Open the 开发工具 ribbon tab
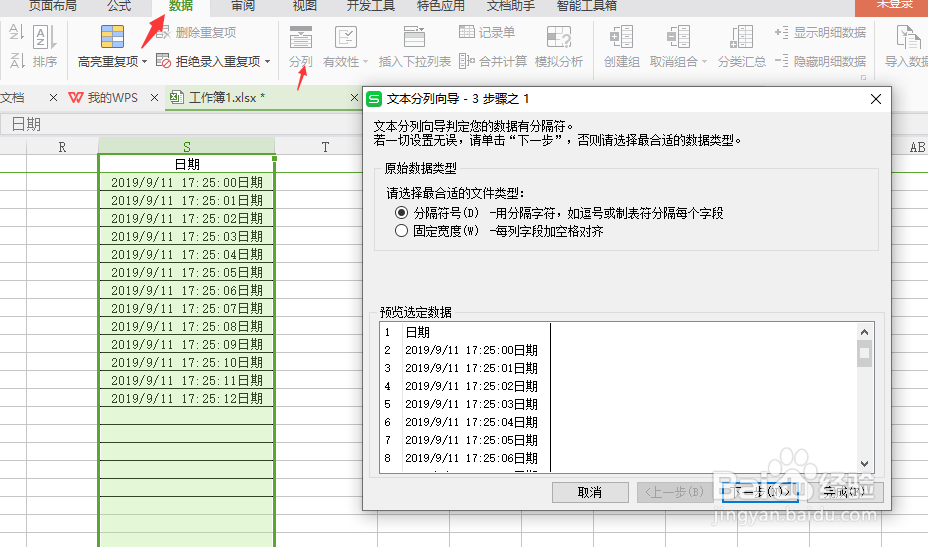The image size is (928, 547). [370, 6]
